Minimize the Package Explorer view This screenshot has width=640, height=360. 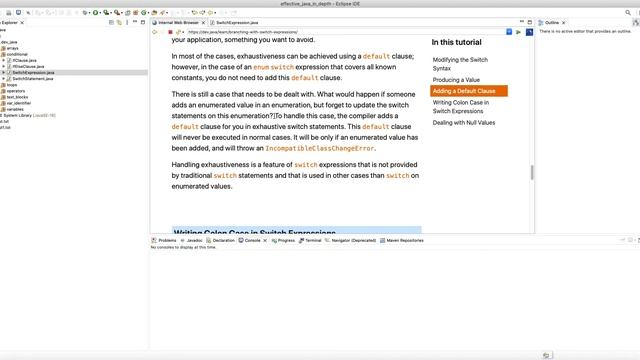(135, 22)
